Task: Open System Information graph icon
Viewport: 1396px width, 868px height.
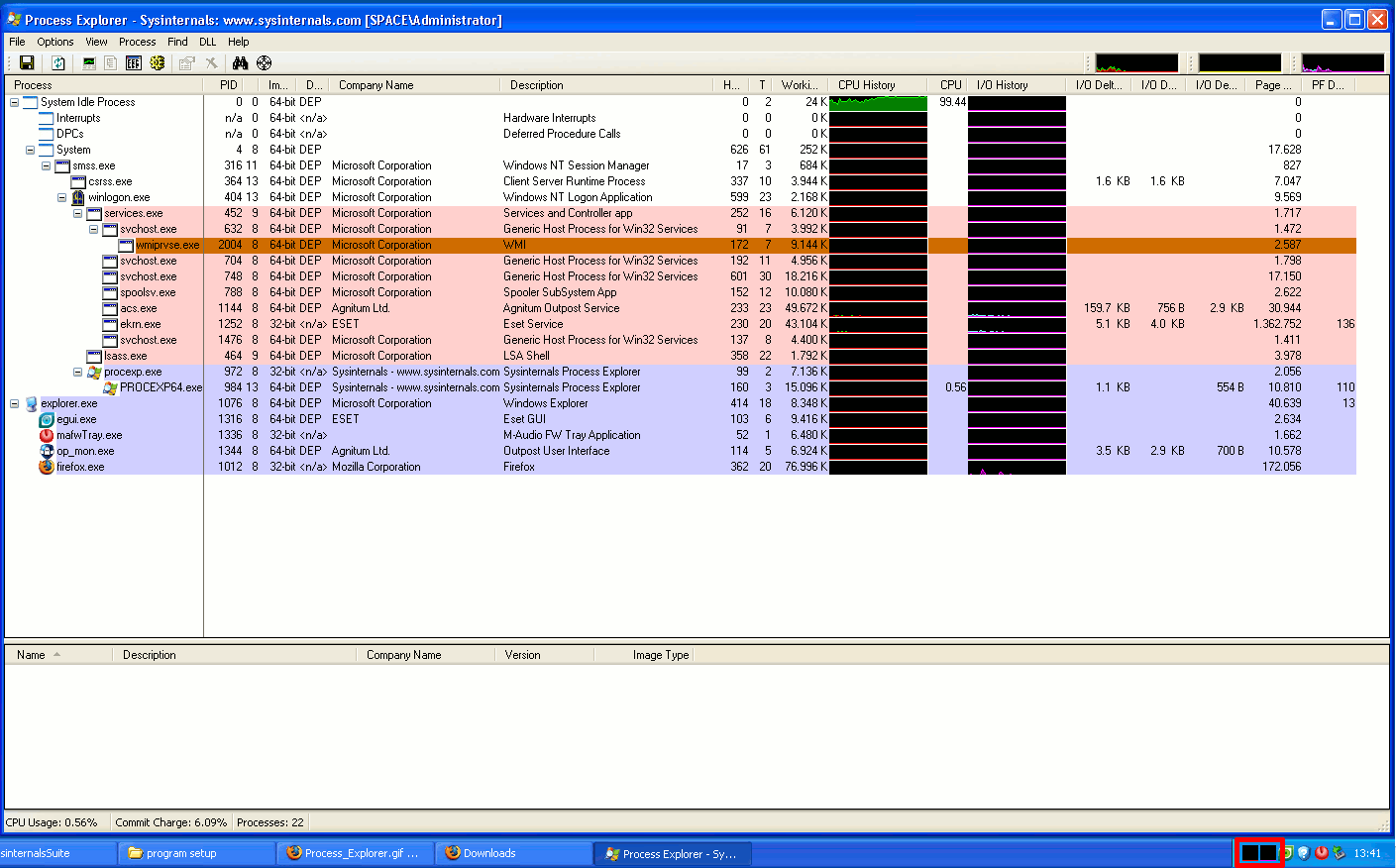Action: point(89,63)
